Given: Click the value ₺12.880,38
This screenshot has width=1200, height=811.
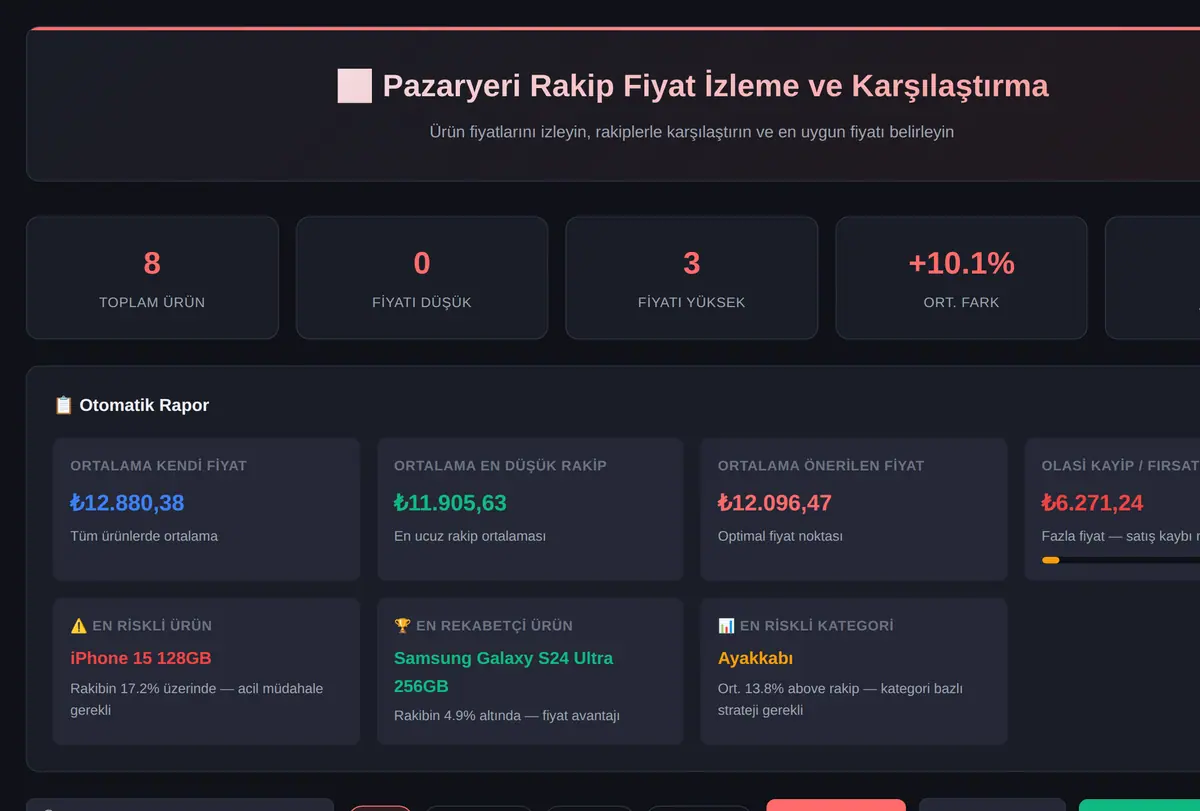Looking at the screenshot, I should click(127, 503).
